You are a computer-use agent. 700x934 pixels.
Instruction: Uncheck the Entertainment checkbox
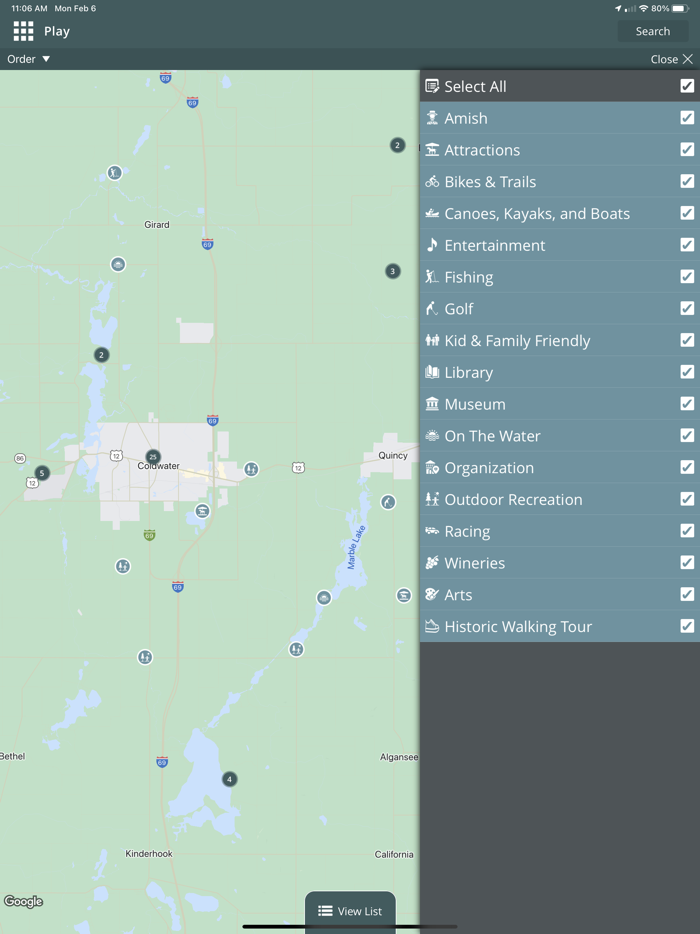click(687, 244)
